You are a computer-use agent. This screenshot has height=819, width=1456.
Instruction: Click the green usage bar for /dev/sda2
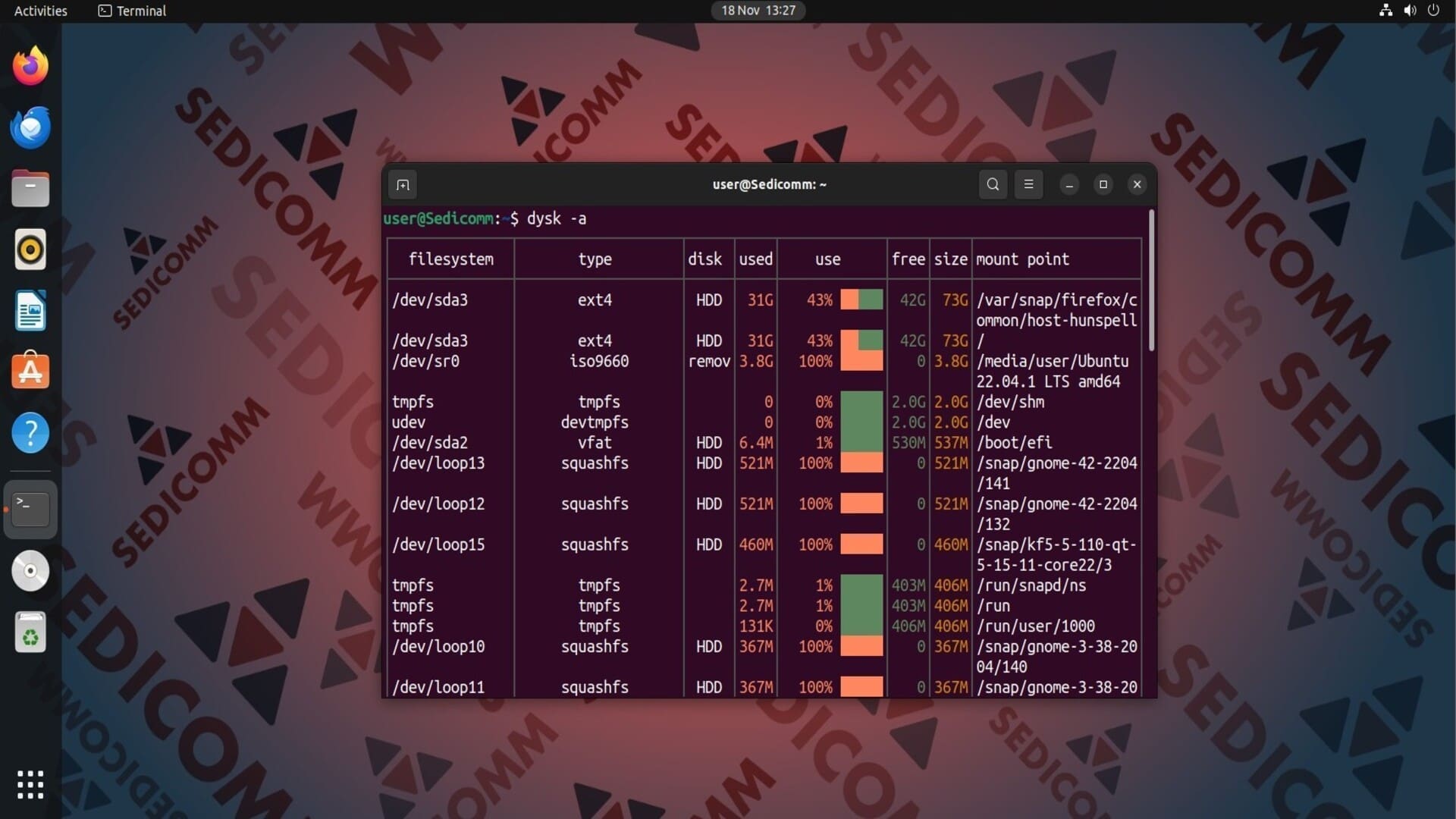click(861, 442)
